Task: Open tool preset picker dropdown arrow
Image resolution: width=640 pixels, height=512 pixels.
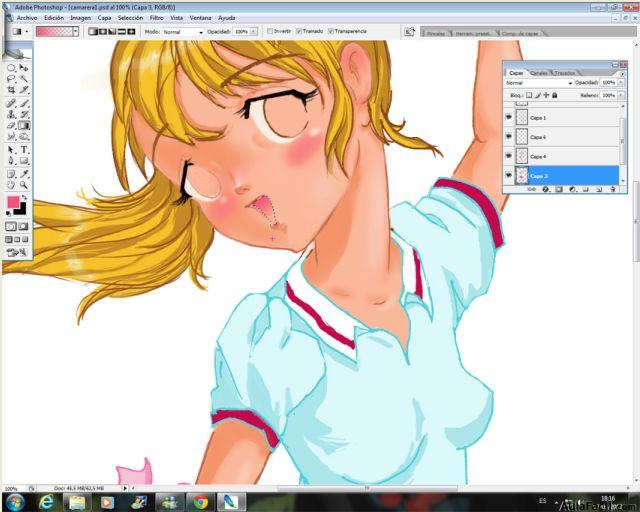Action: pyautogui.click(x=27, y=31)
